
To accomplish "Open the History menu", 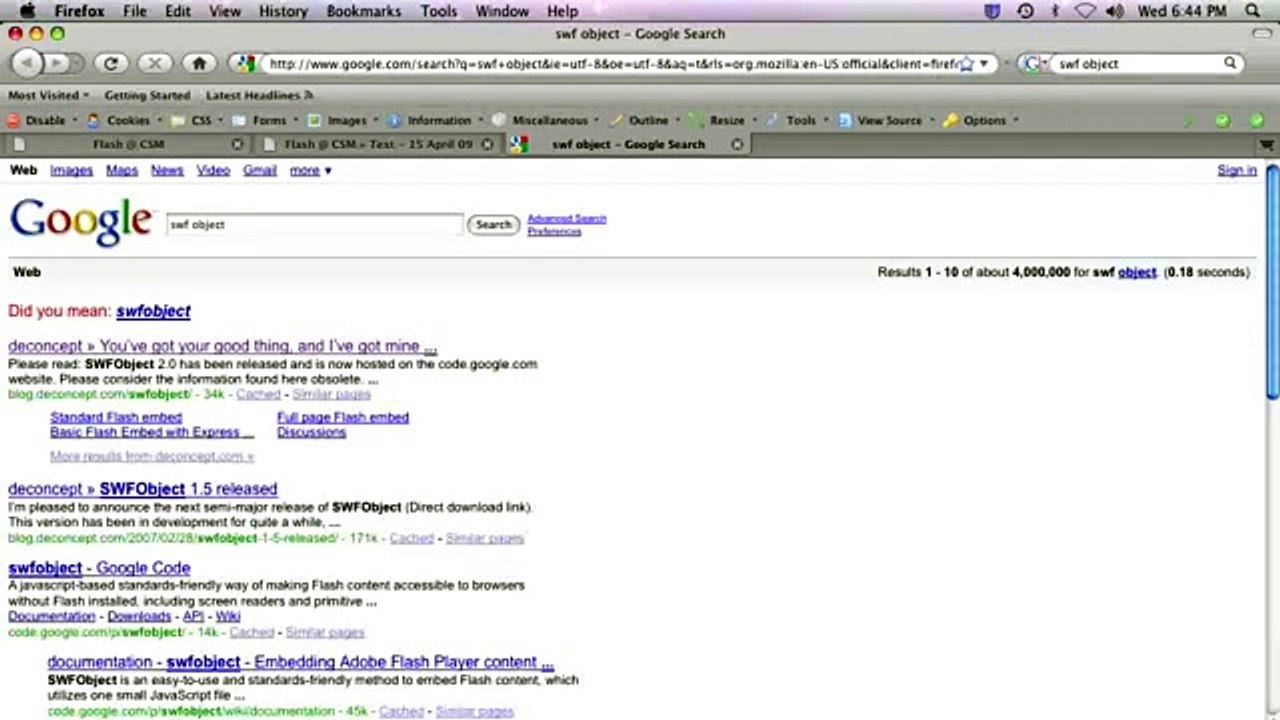I will (283, 11).
